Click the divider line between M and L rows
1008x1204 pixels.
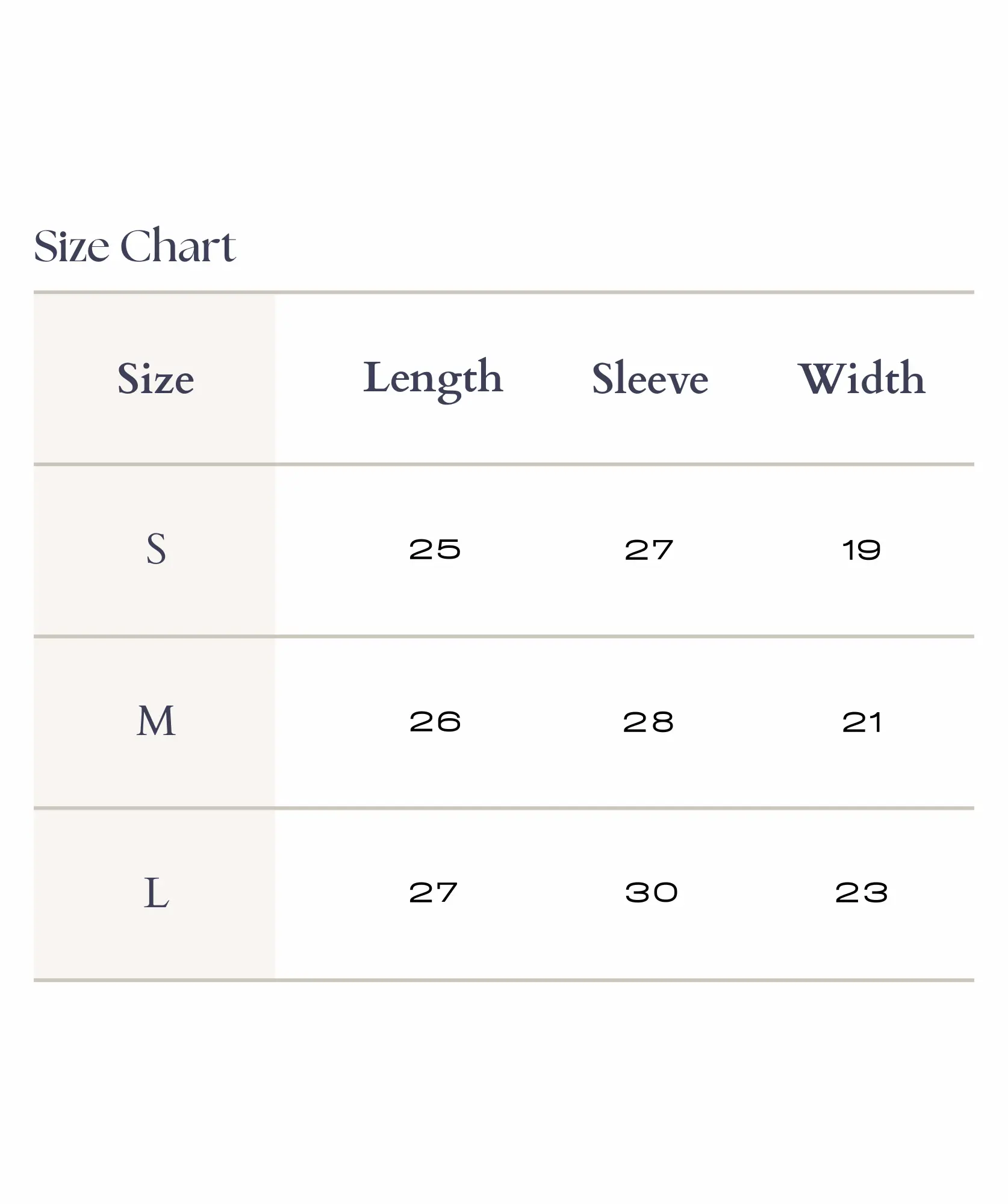(x=503, y=808)
